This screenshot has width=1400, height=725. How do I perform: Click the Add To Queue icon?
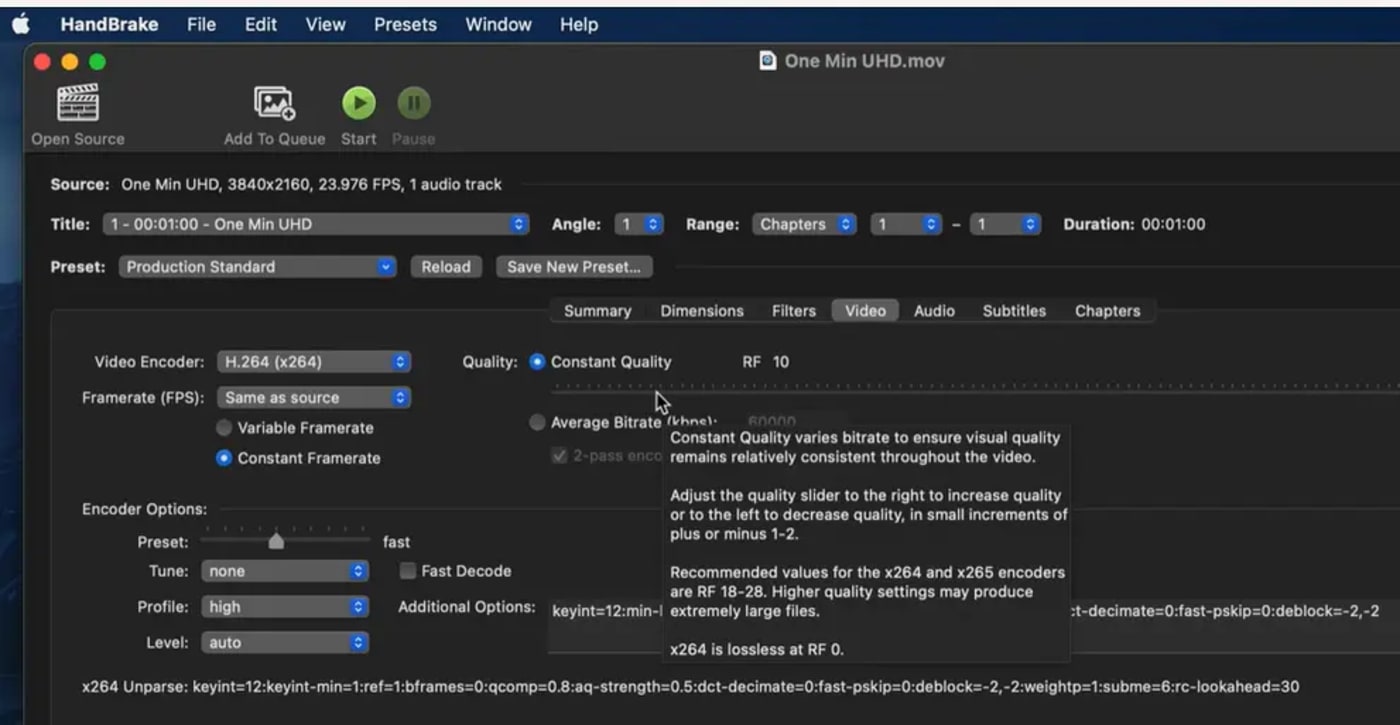click(x=274, y=103)
